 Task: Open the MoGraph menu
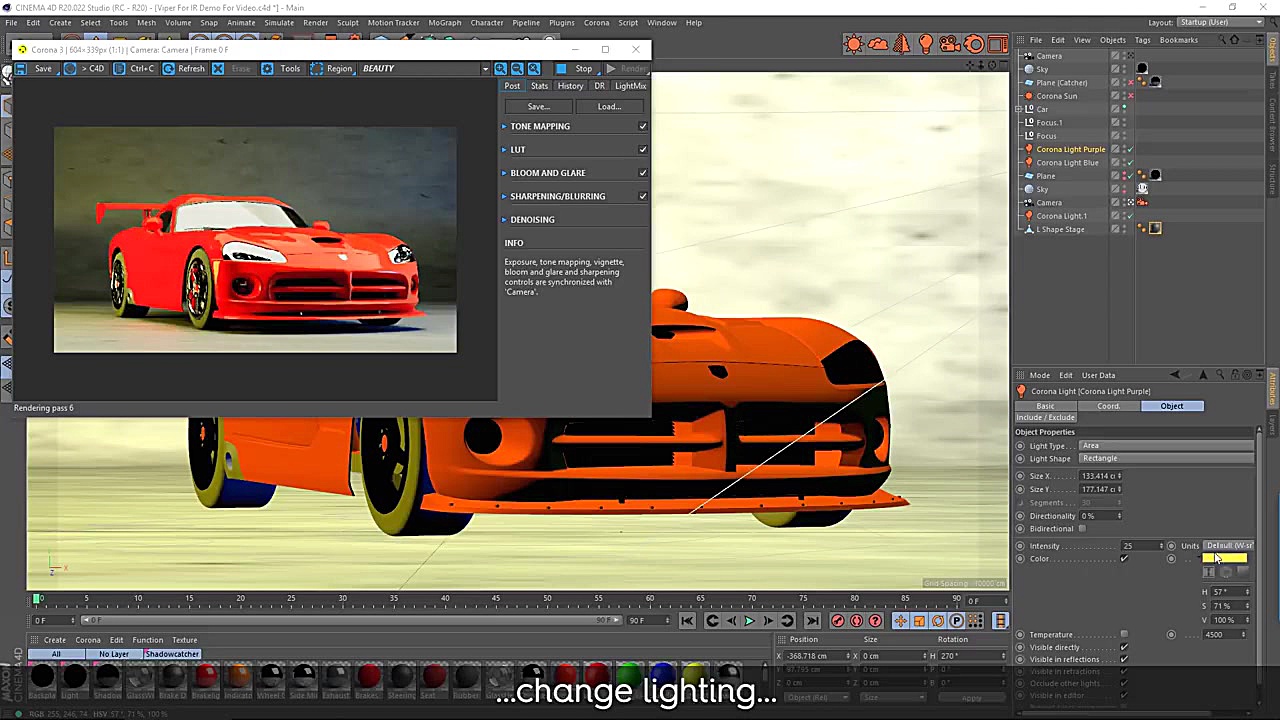coord(444,22)
